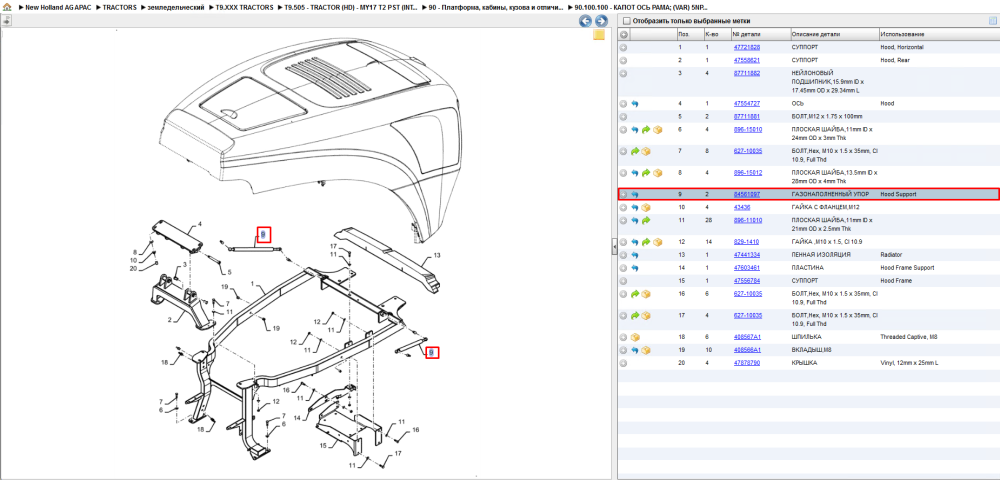Select callout 14 on the diagram

point(297,416)
